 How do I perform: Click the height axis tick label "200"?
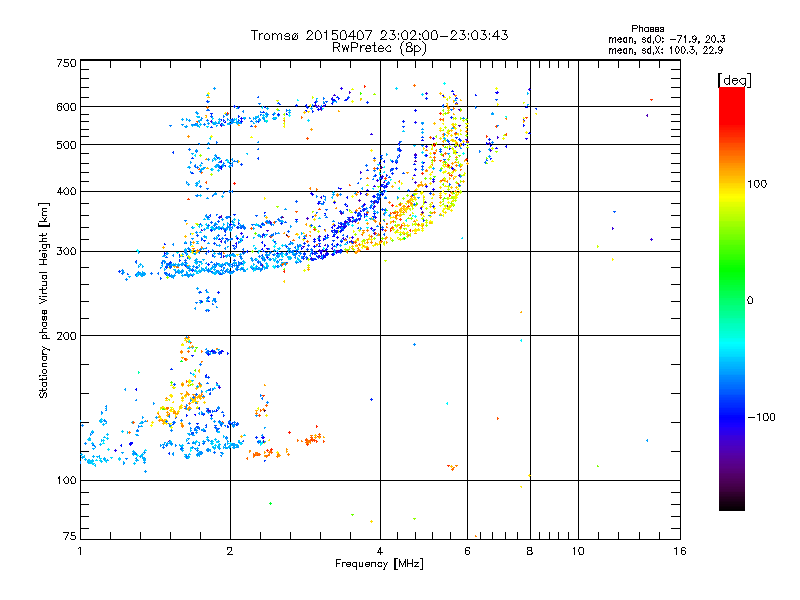pyautogui.click(x=66, y=336)
